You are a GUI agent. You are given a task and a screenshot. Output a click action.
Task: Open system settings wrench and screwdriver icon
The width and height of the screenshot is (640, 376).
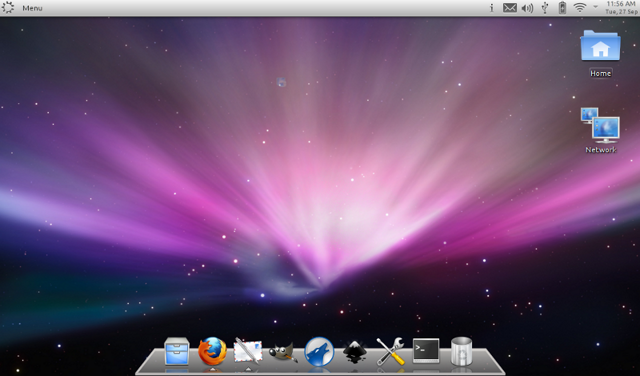coord(390,351)
